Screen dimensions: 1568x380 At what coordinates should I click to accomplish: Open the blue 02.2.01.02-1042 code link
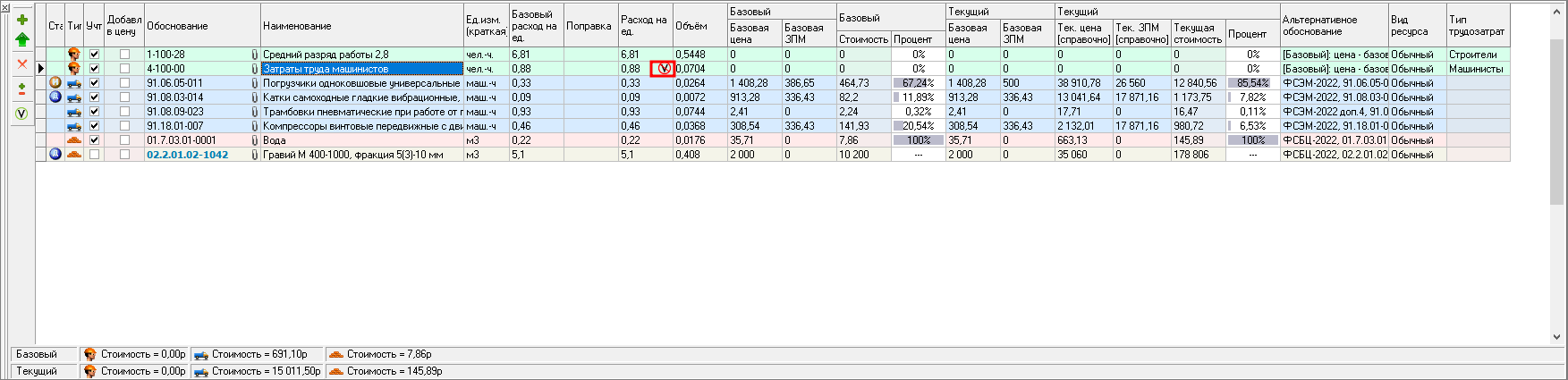187,155
